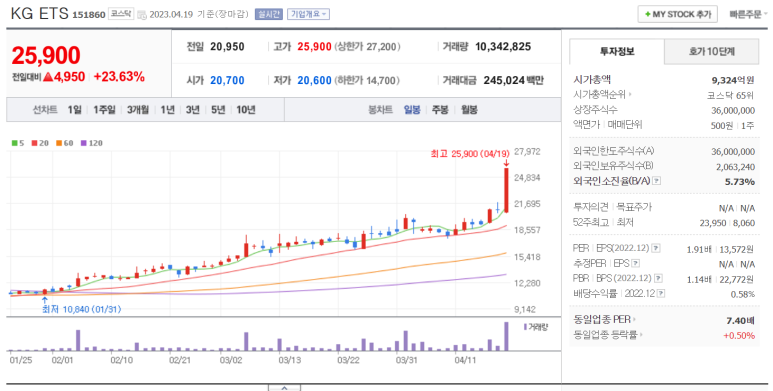Collapse chart using the bottom up-arrow handle
The width and height of the screenshot is (773, 391).
(284, 388)
